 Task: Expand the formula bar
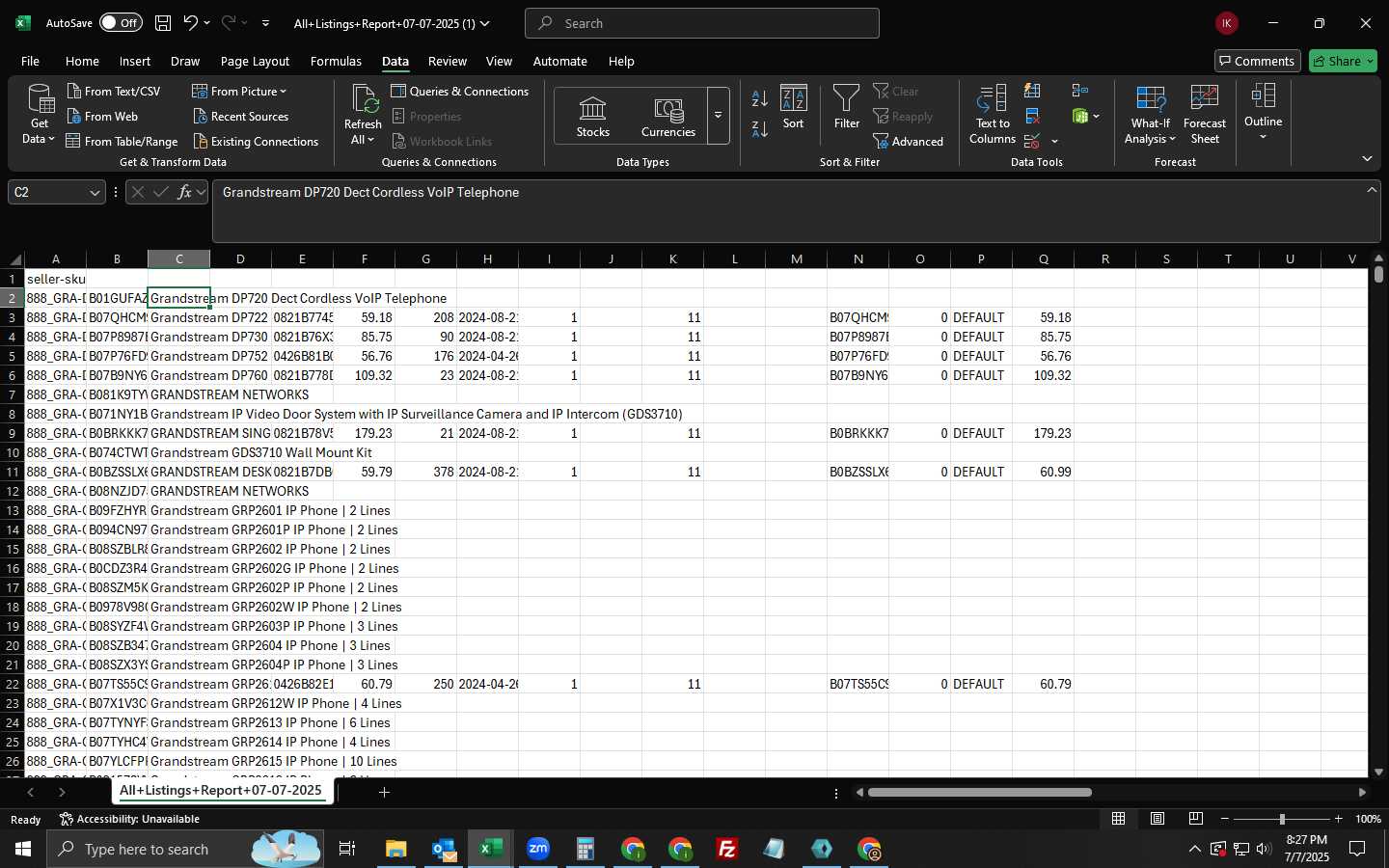pos(1372,190)
